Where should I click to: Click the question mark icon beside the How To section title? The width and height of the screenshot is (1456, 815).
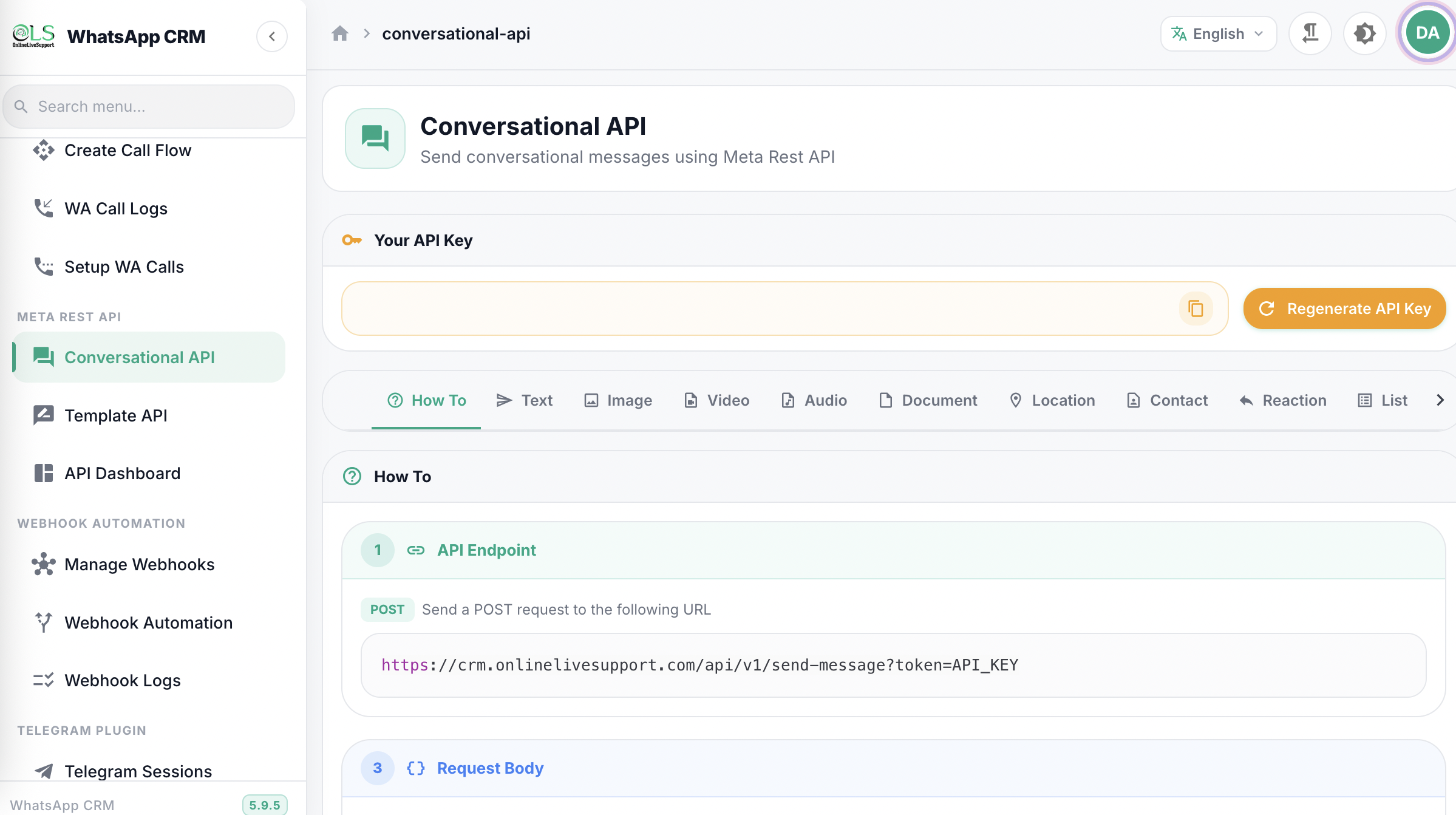[x=352, y=476]
